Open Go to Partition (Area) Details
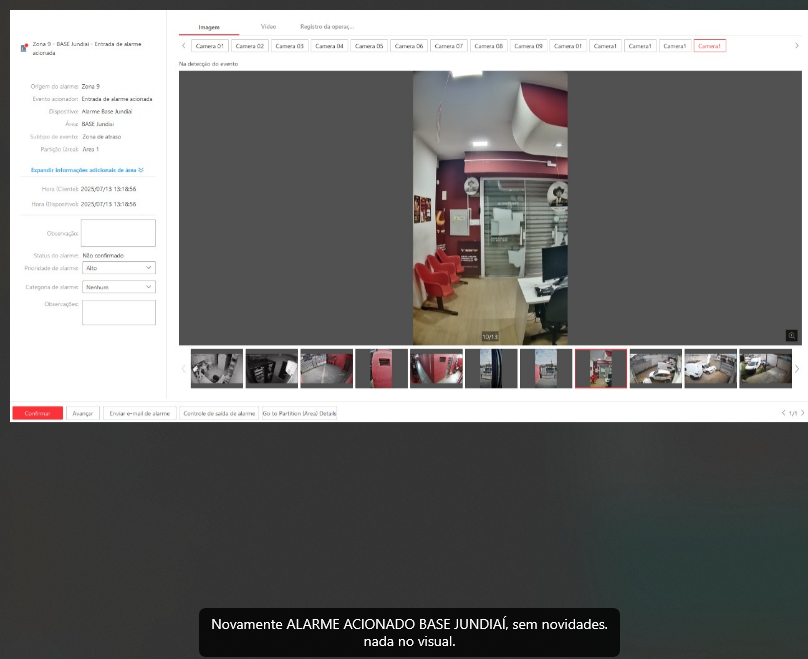The height and width of the screenshot is (659, 808). (x=302, y=413)
